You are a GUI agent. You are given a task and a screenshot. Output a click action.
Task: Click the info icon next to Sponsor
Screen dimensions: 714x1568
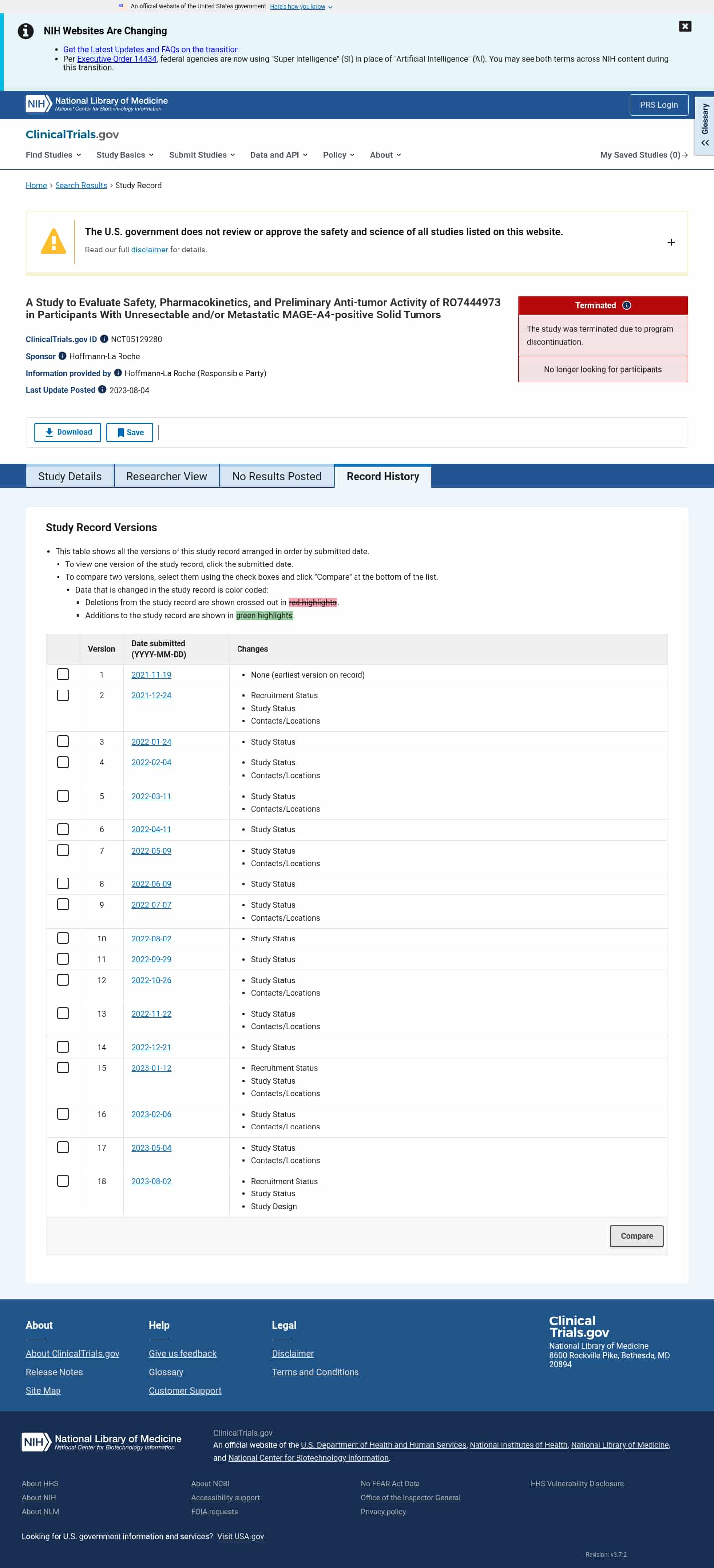coord(62,356)
